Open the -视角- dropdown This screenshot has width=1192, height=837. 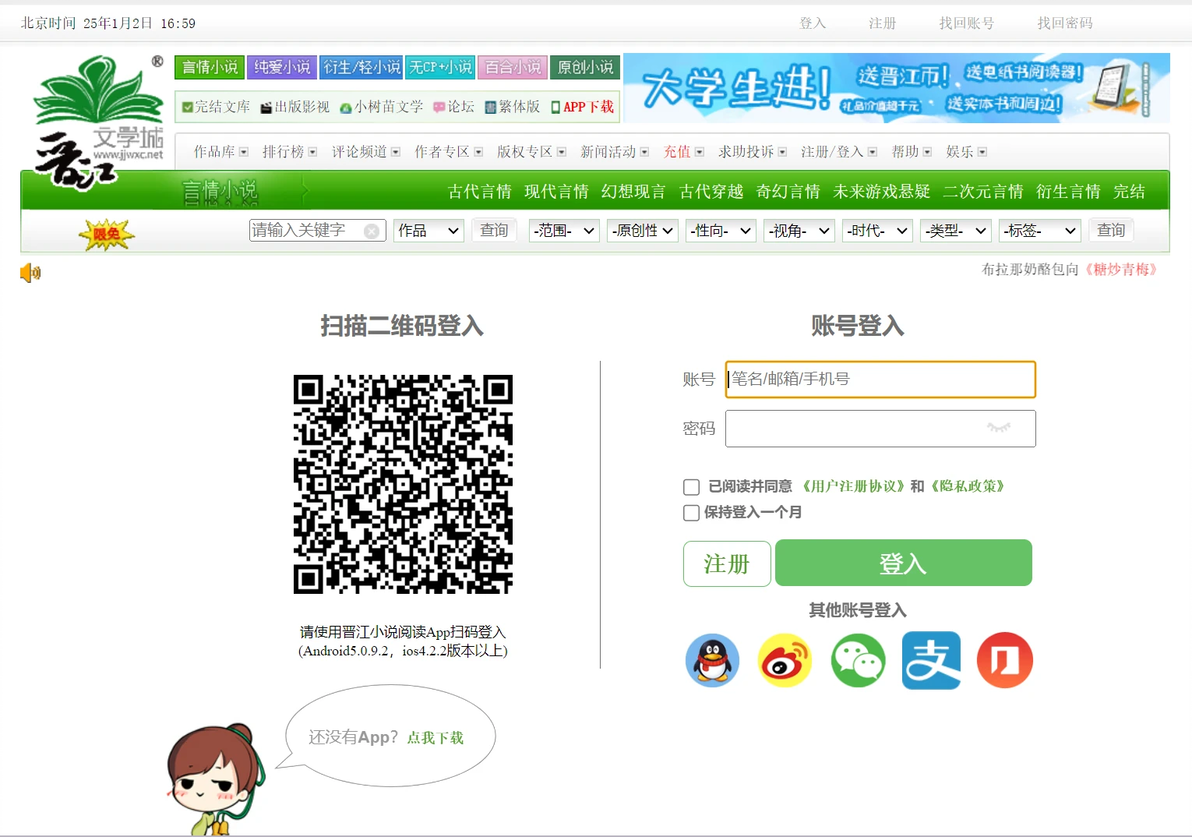pyautogui.click(x=800, y=230)
